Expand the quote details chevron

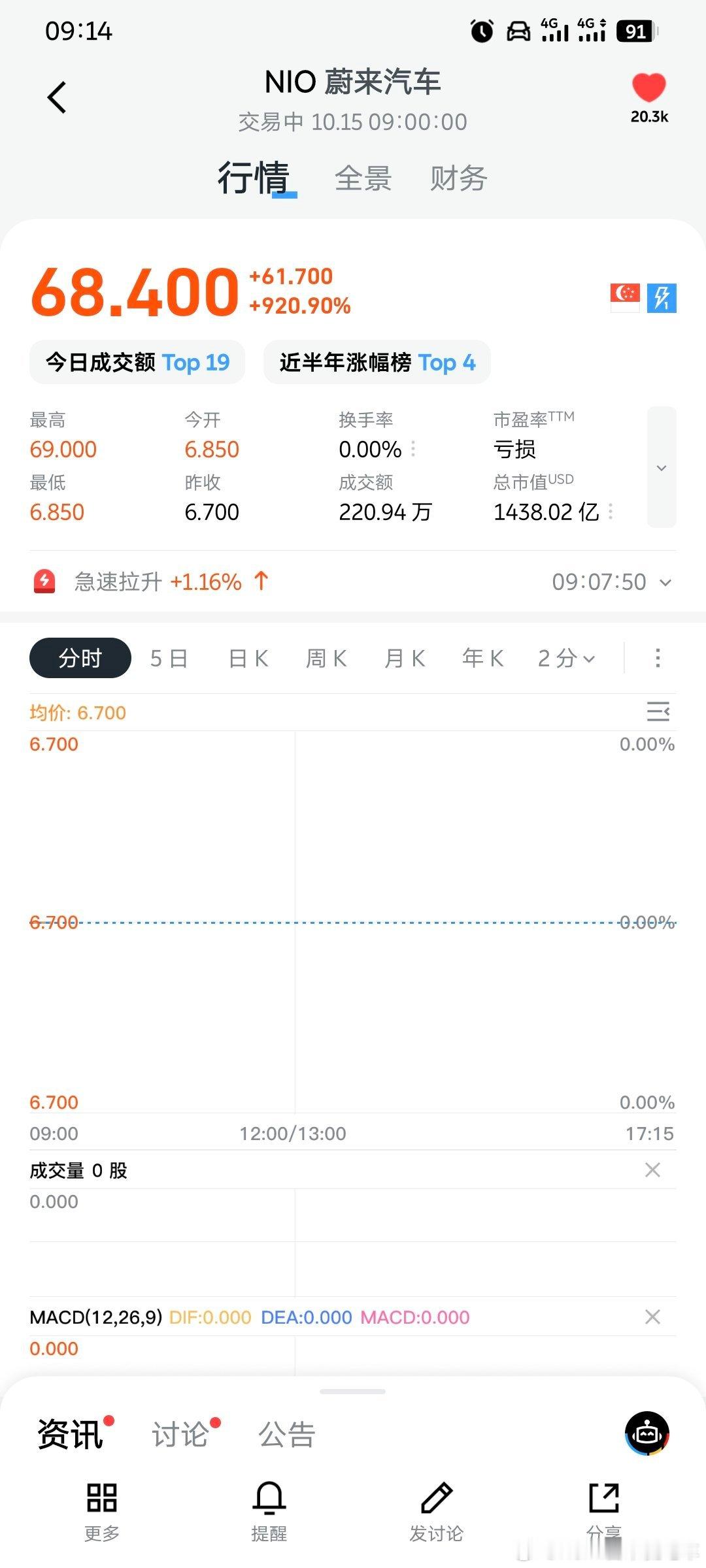[662, 468]
